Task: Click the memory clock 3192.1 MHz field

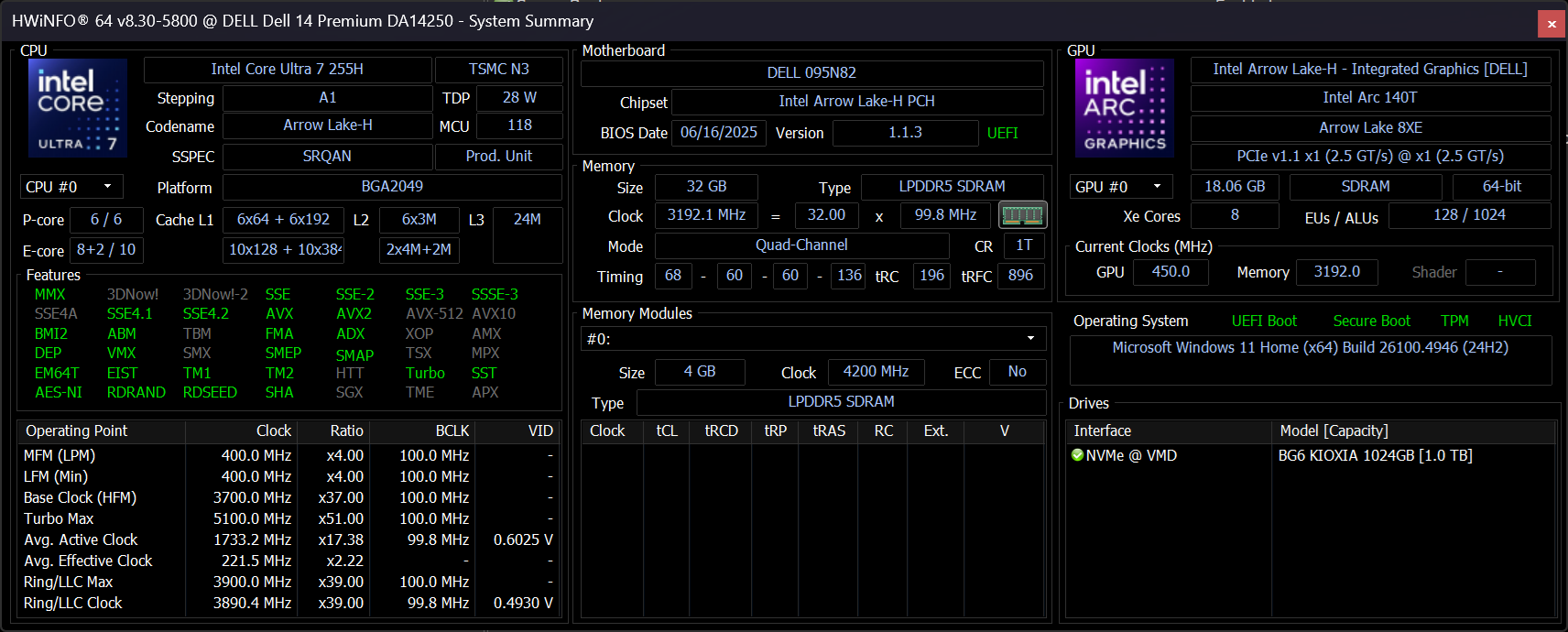Action: point(706,215)
